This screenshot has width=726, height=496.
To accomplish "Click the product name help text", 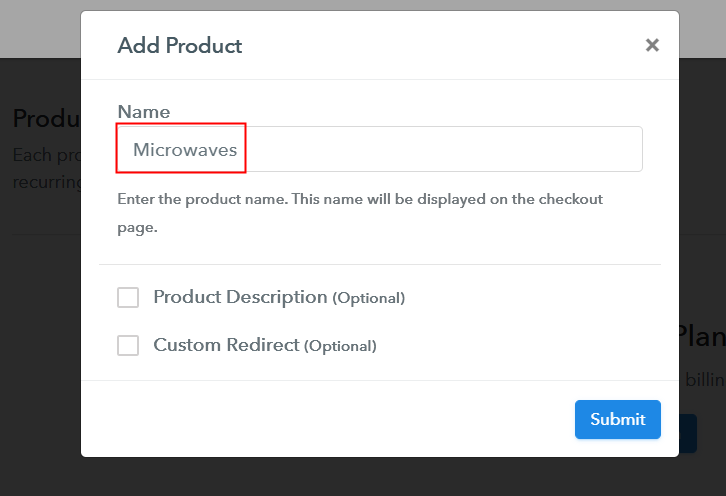I will click(x=360, y=213).
